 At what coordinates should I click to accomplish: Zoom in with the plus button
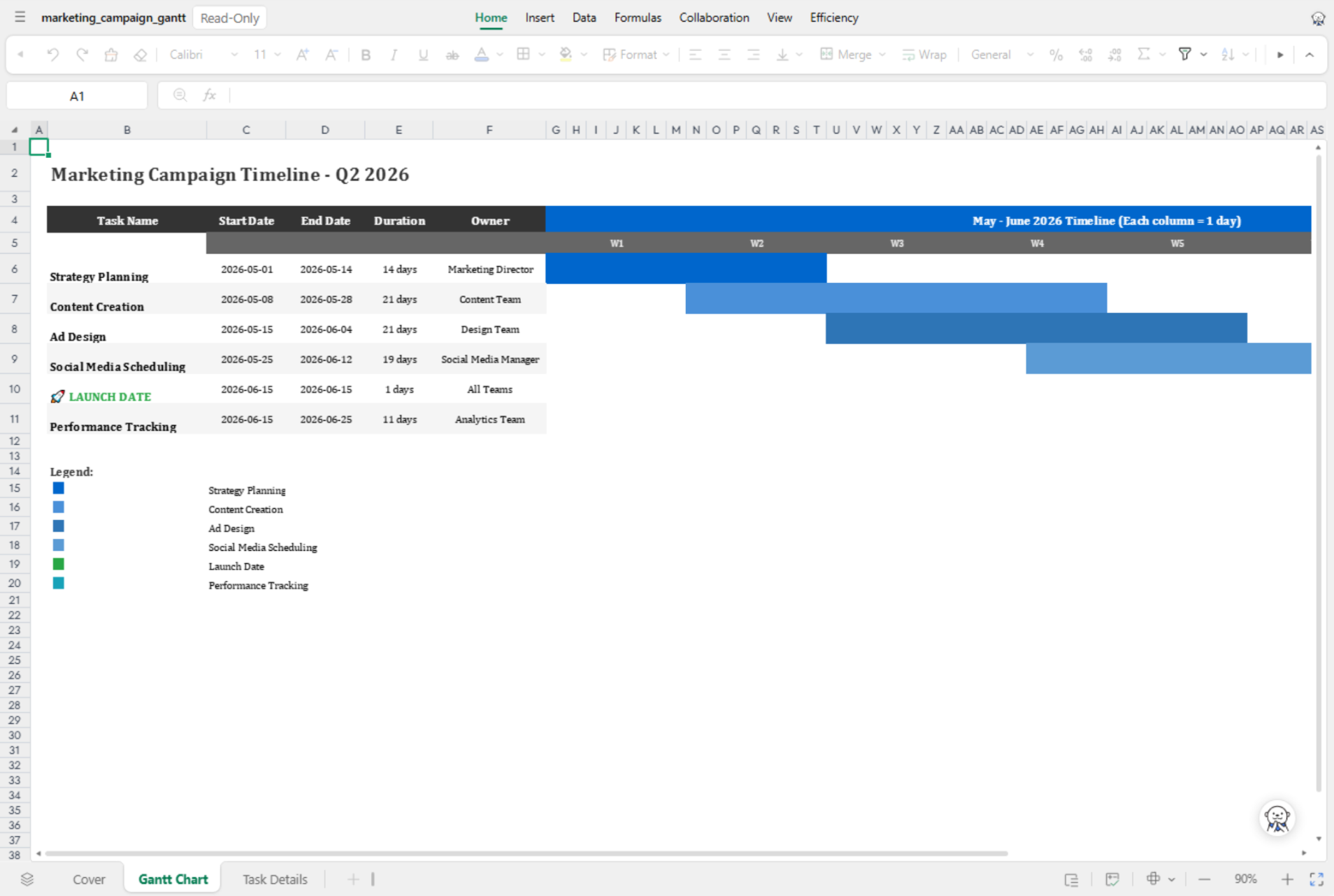coord(1287,879)
